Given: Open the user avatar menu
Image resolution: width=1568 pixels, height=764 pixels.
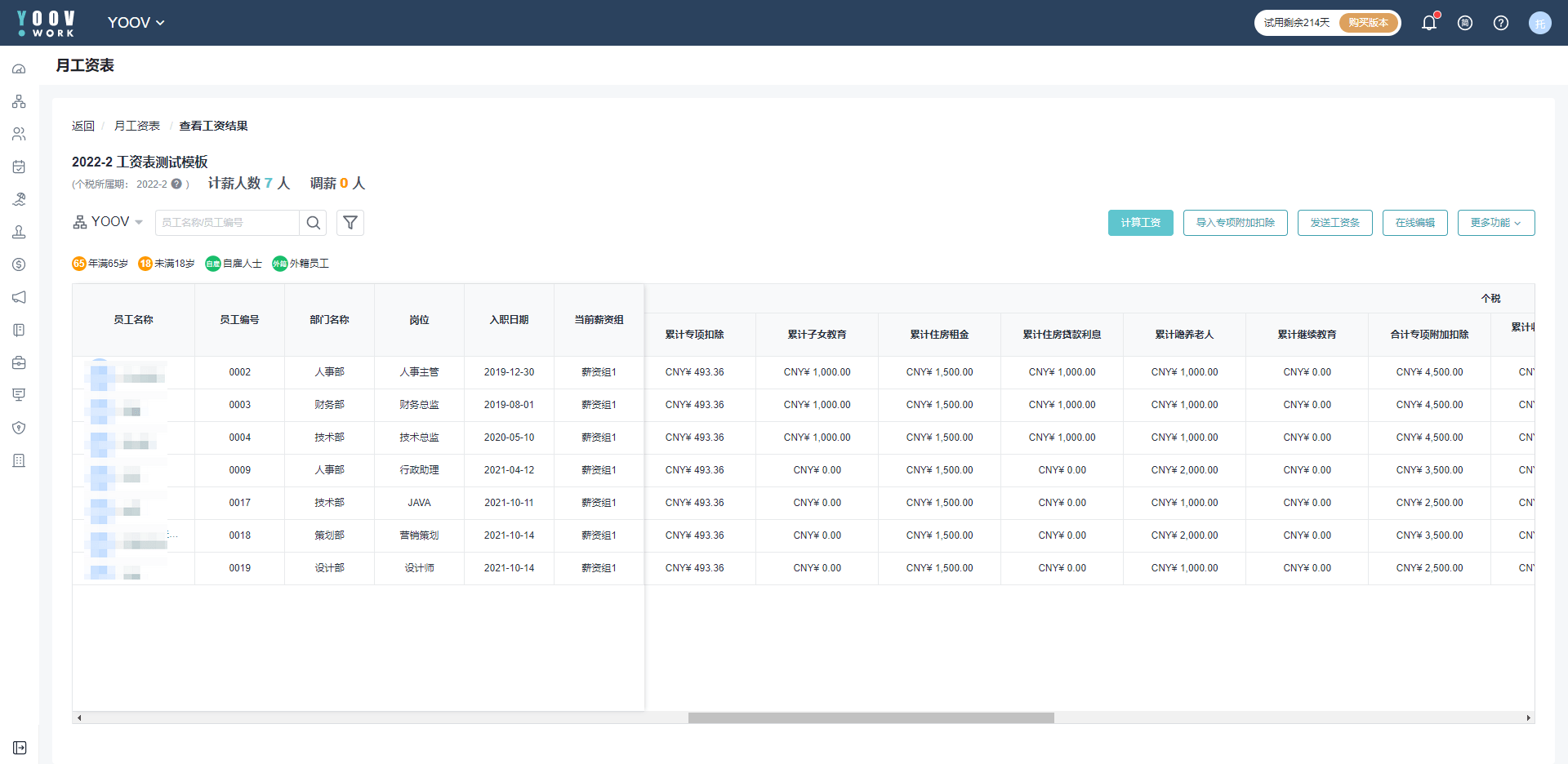Looking at the screenshot, I should tap(1540, 23).
